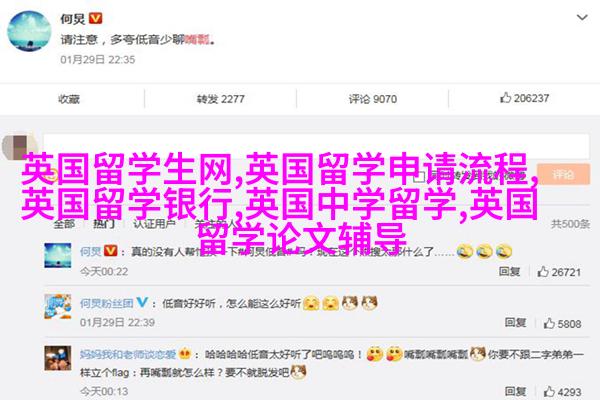The image size is (600, 400).
Task: Click the orange verified badge beside the post author's name
Action: click(95, 18)
